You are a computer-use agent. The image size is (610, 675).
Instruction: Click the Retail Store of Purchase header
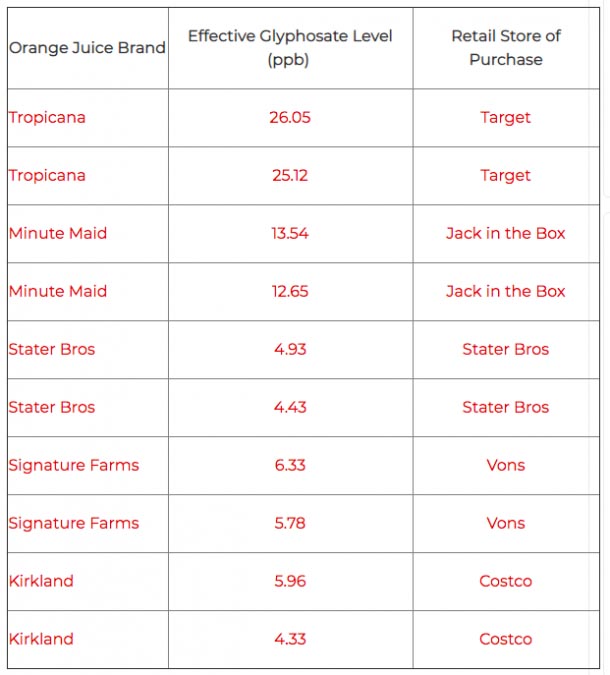click(506, 48)
